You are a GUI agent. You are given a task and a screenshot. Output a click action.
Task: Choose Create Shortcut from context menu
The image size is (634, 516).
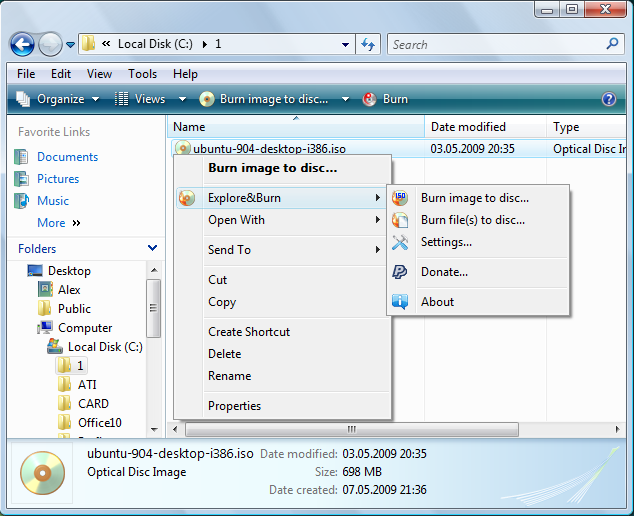click(x=249, y=332)
